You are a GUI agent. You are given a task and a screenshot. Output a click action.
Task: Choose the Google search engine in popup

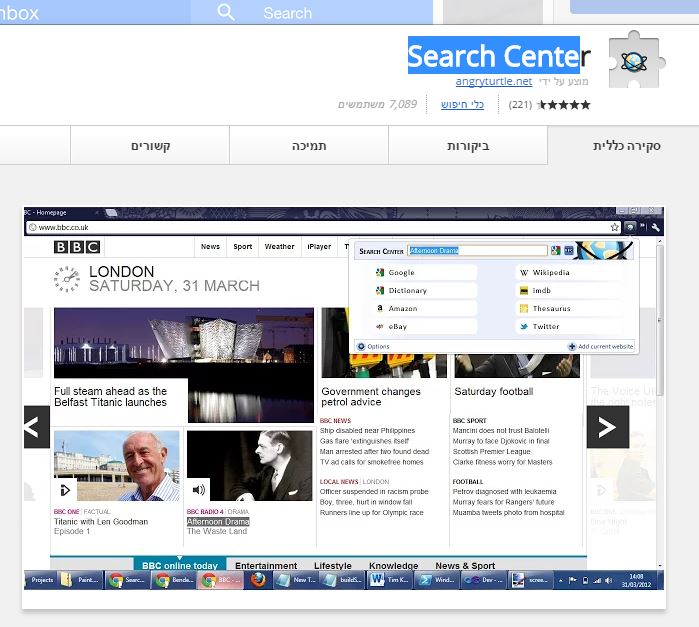coord(426,272)
